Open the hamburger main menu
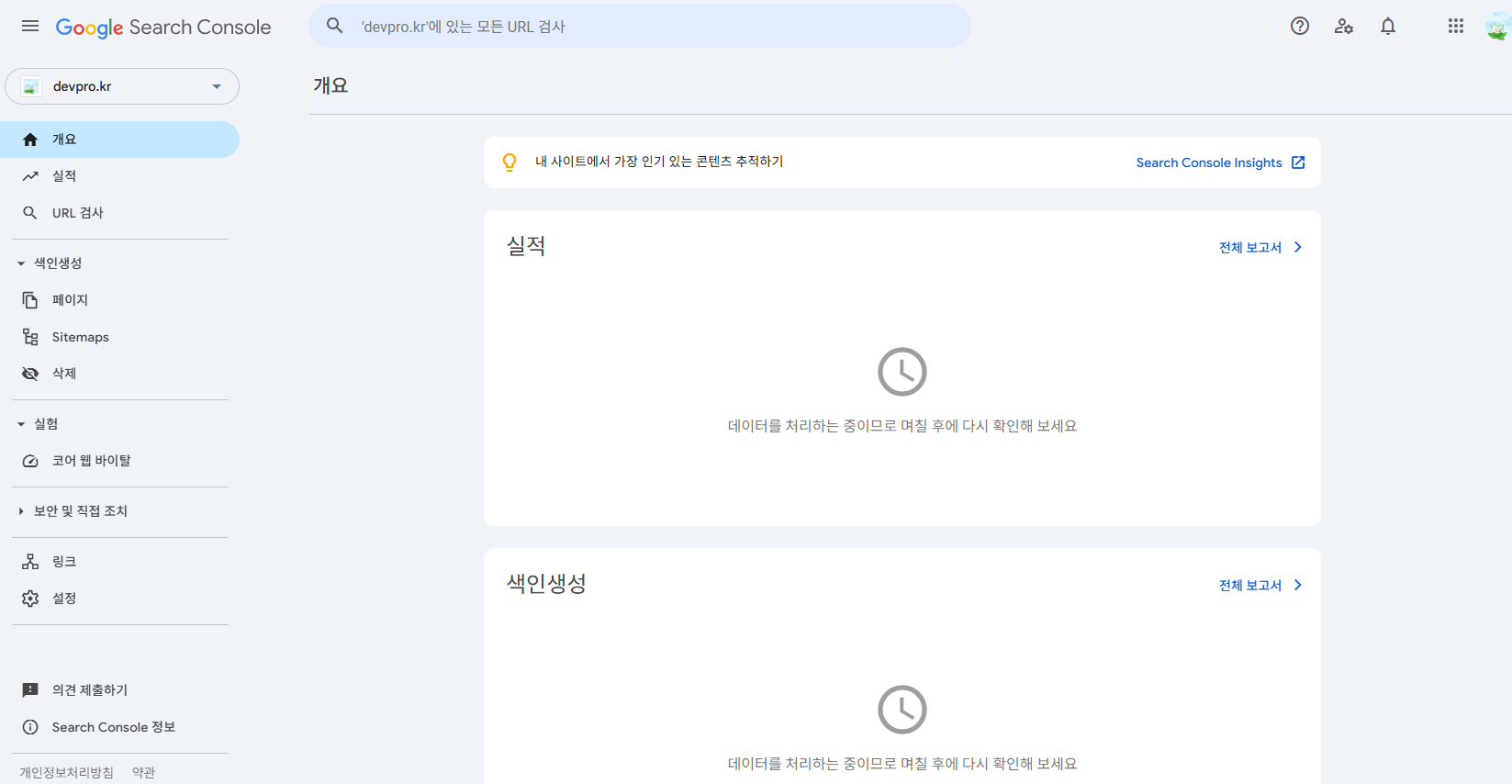Viewport: 1512px width, 784px height. click(x=30, y=27)
